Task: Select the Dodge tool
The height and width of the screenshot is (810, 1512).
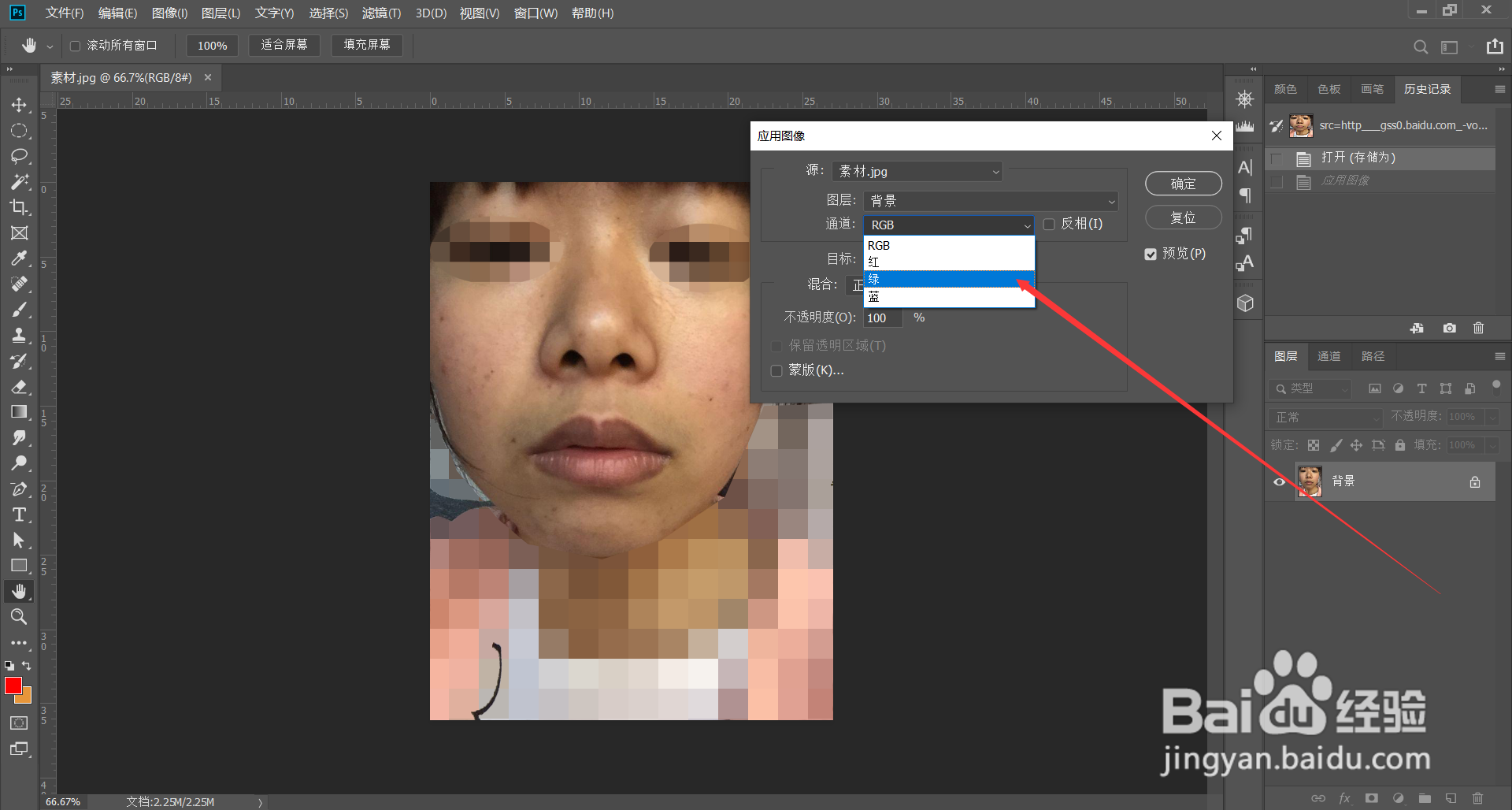Action: click(x=19, y=463)
